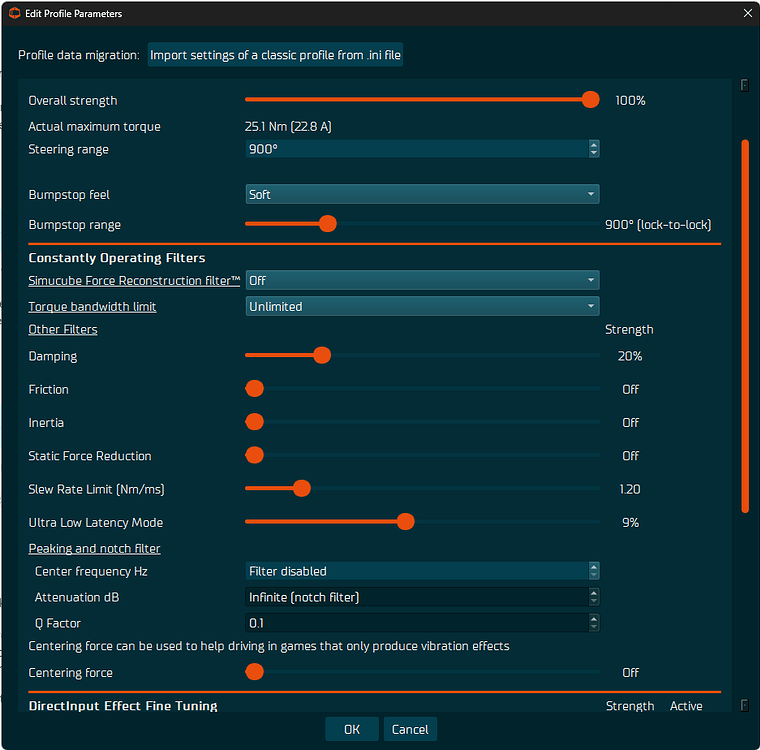Click the Friction slider handle
The image size is (760, 750).
tap(254, 389)
